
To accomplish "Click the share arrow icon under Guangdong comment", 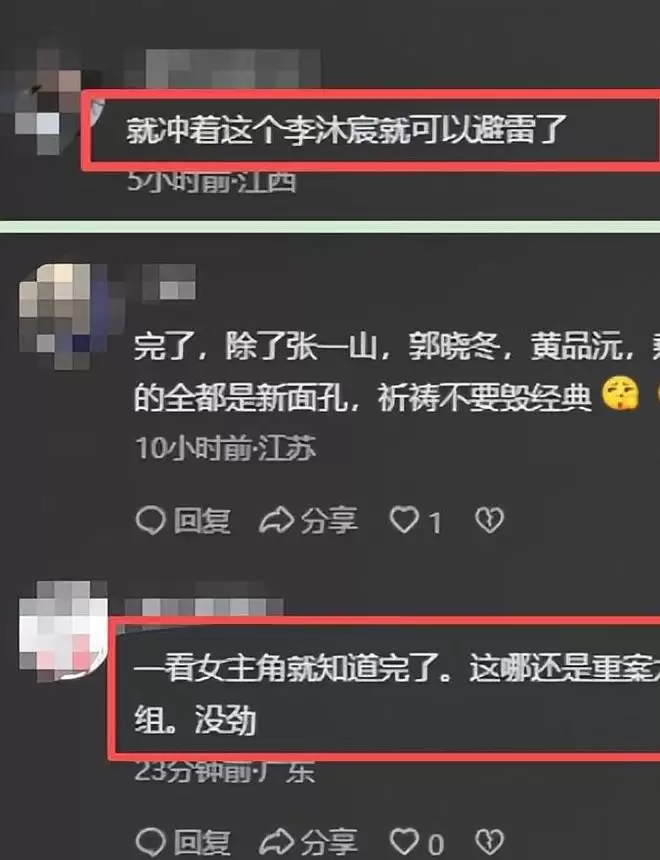I will point(276,842).
